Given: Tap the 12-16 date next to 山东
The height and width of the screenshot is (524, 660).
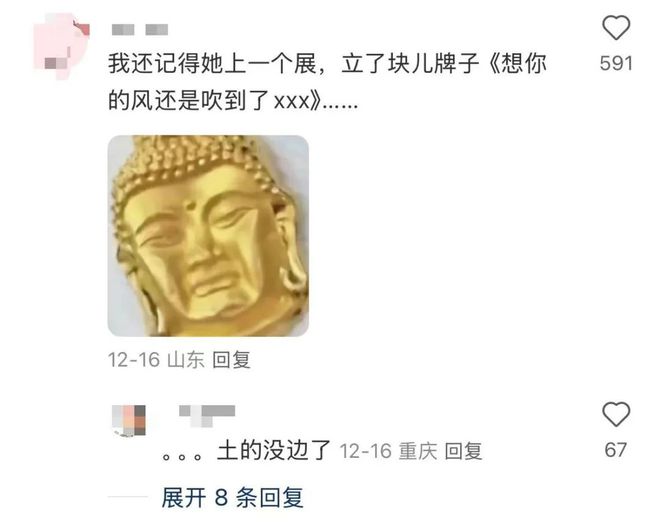Looking at the screenshot, I should pyautogui.click(x=134, y=360).
